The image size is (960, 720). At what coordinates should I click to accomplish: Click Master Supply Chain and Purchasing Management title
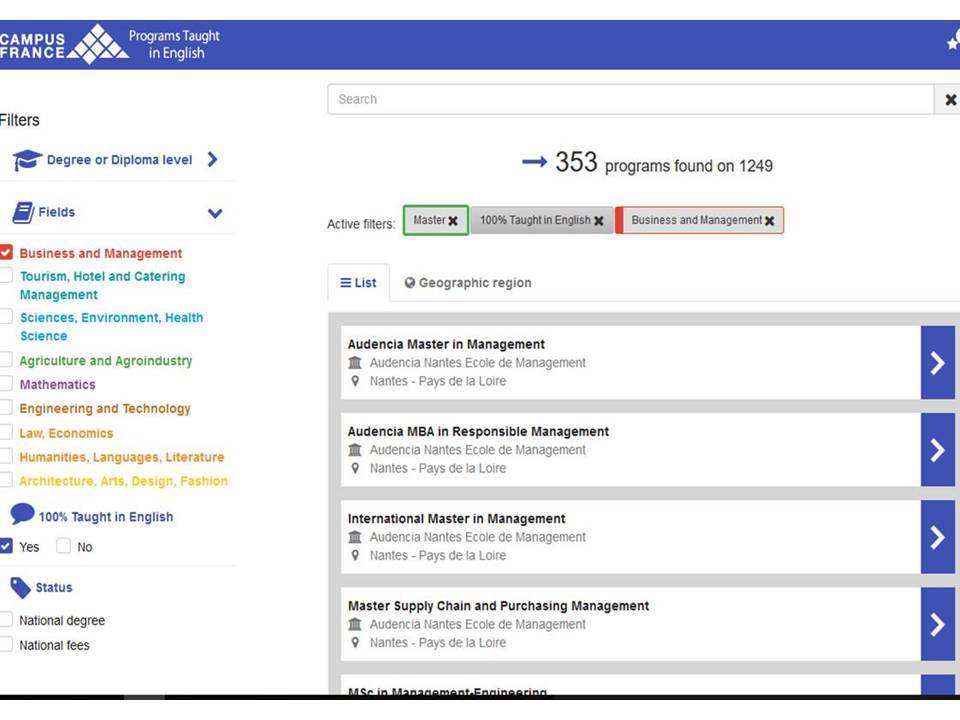498,606
